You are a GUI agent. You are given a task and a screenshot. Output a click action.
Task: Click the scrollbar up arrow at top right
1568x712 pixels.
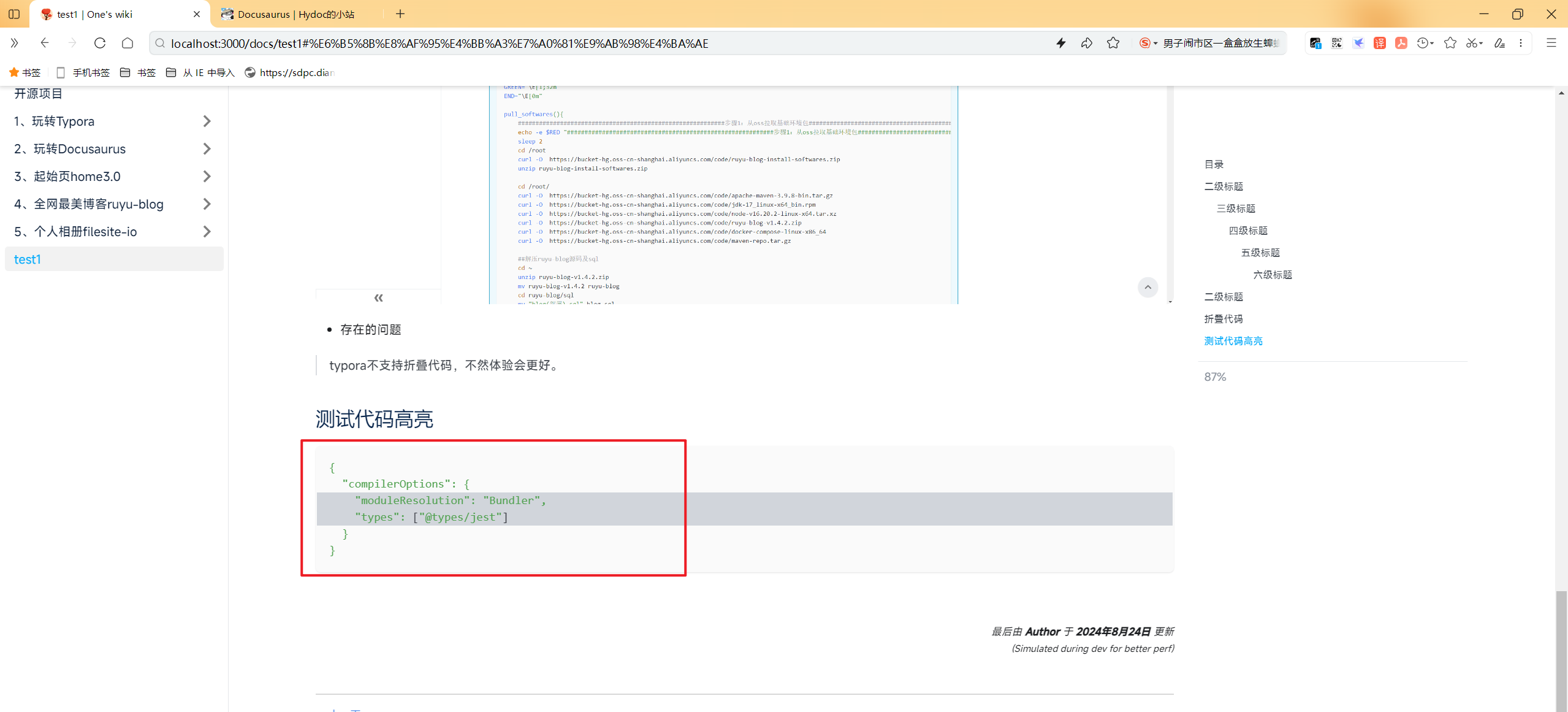click(1561, 93)
